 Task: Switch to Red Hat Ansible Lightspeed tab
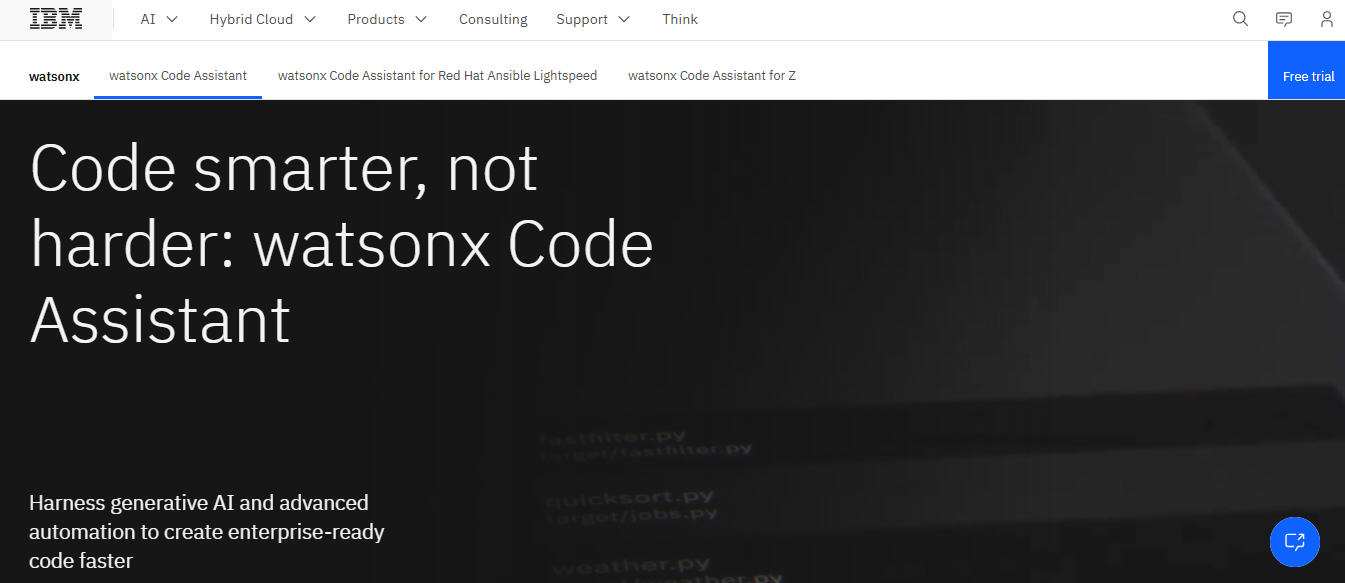point(437,76)
